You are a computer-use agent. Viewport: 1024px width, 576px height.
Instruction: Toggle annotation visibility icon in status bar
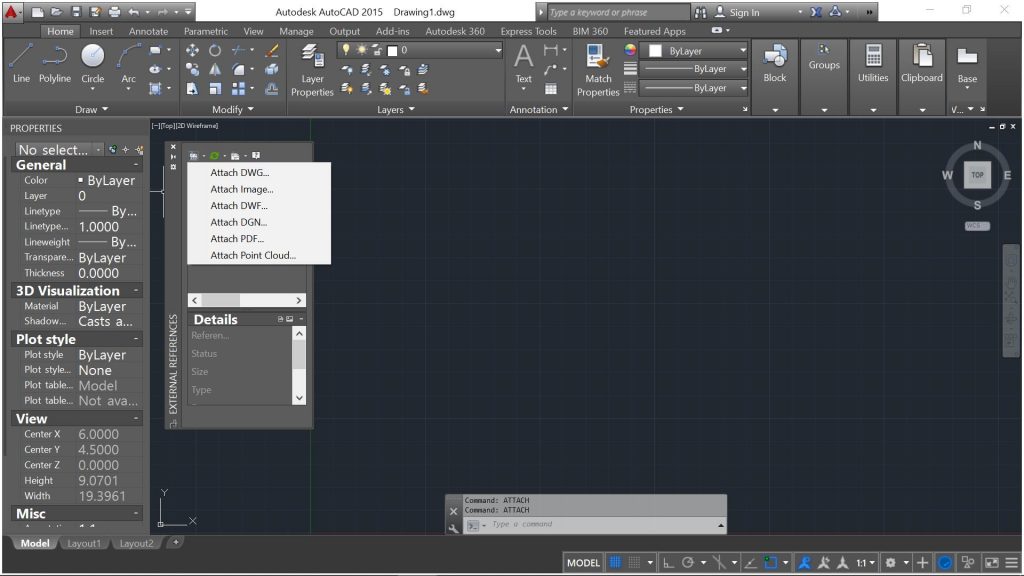tap(805, 562)
